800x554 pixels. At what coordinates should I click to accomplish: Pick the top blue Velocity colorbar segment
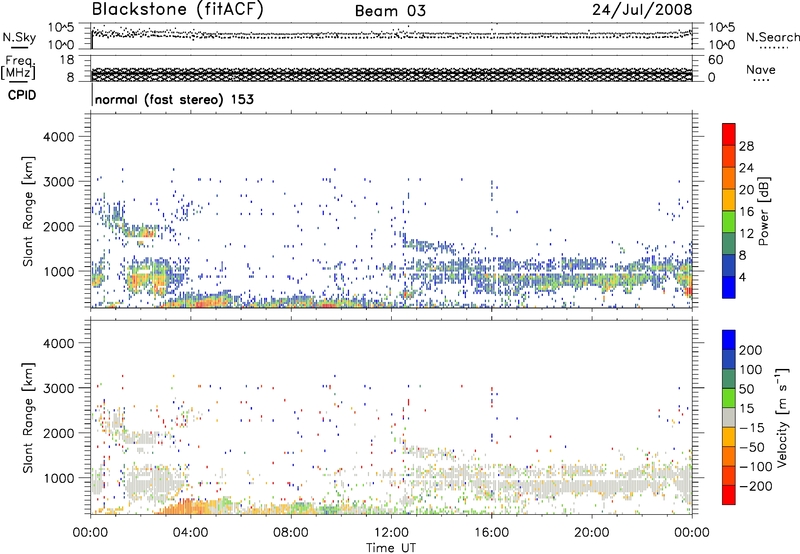(729, 340)
